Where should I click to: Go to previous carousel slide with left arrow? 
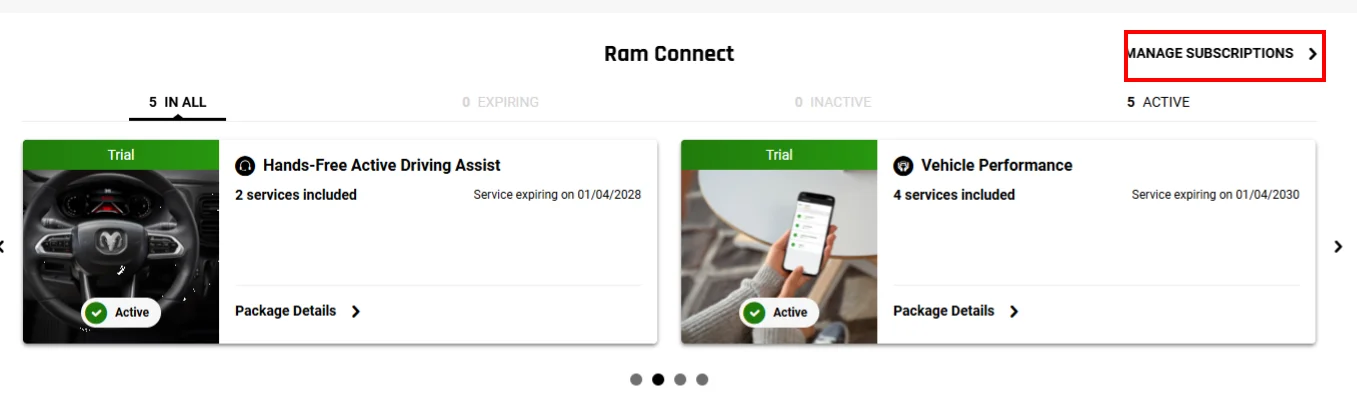pyautogui.click(x=3, y=246)
